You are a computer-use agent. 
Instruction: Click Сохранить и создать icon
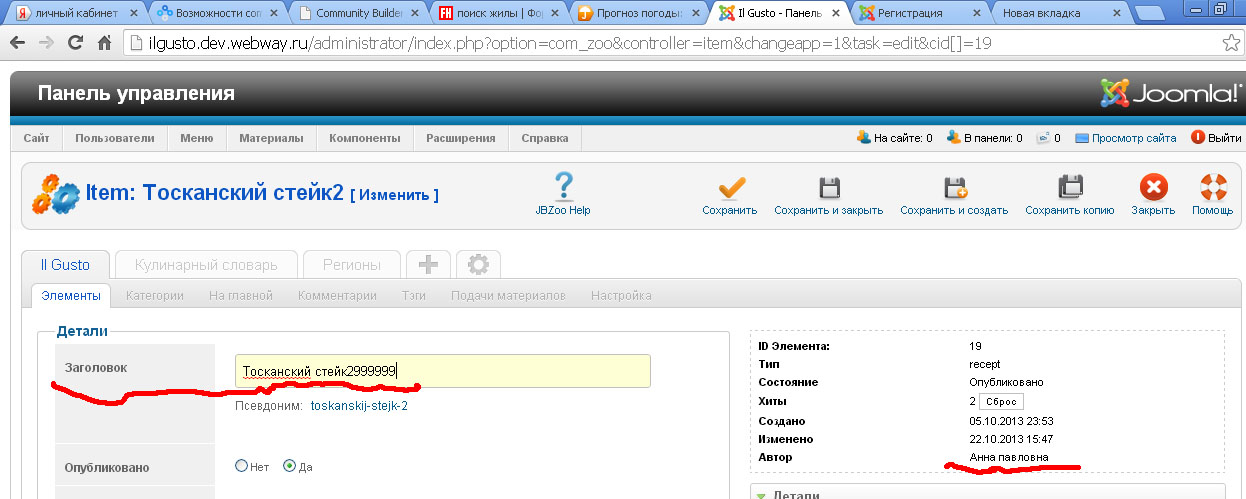(x=953, y=188)
